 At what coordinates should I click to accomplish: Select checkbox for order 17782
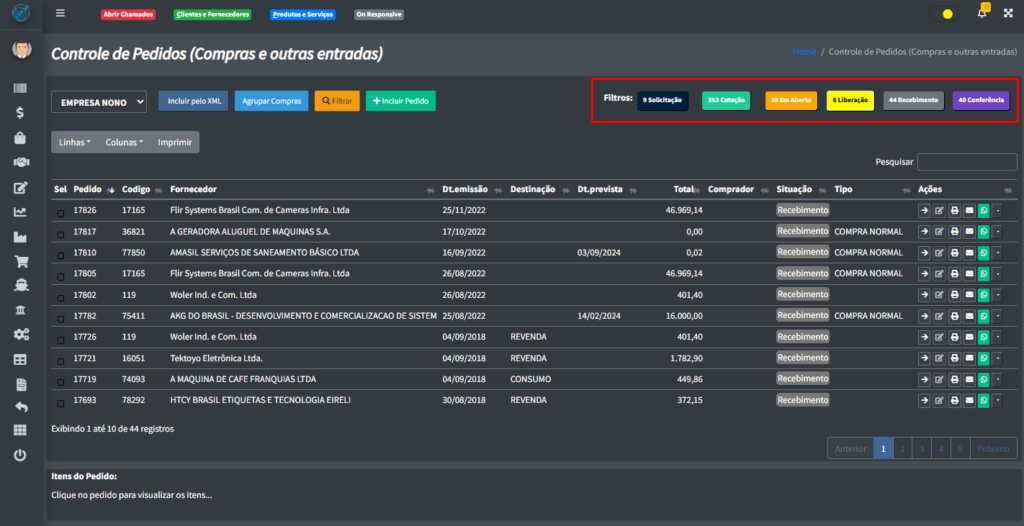pos(61,317)
